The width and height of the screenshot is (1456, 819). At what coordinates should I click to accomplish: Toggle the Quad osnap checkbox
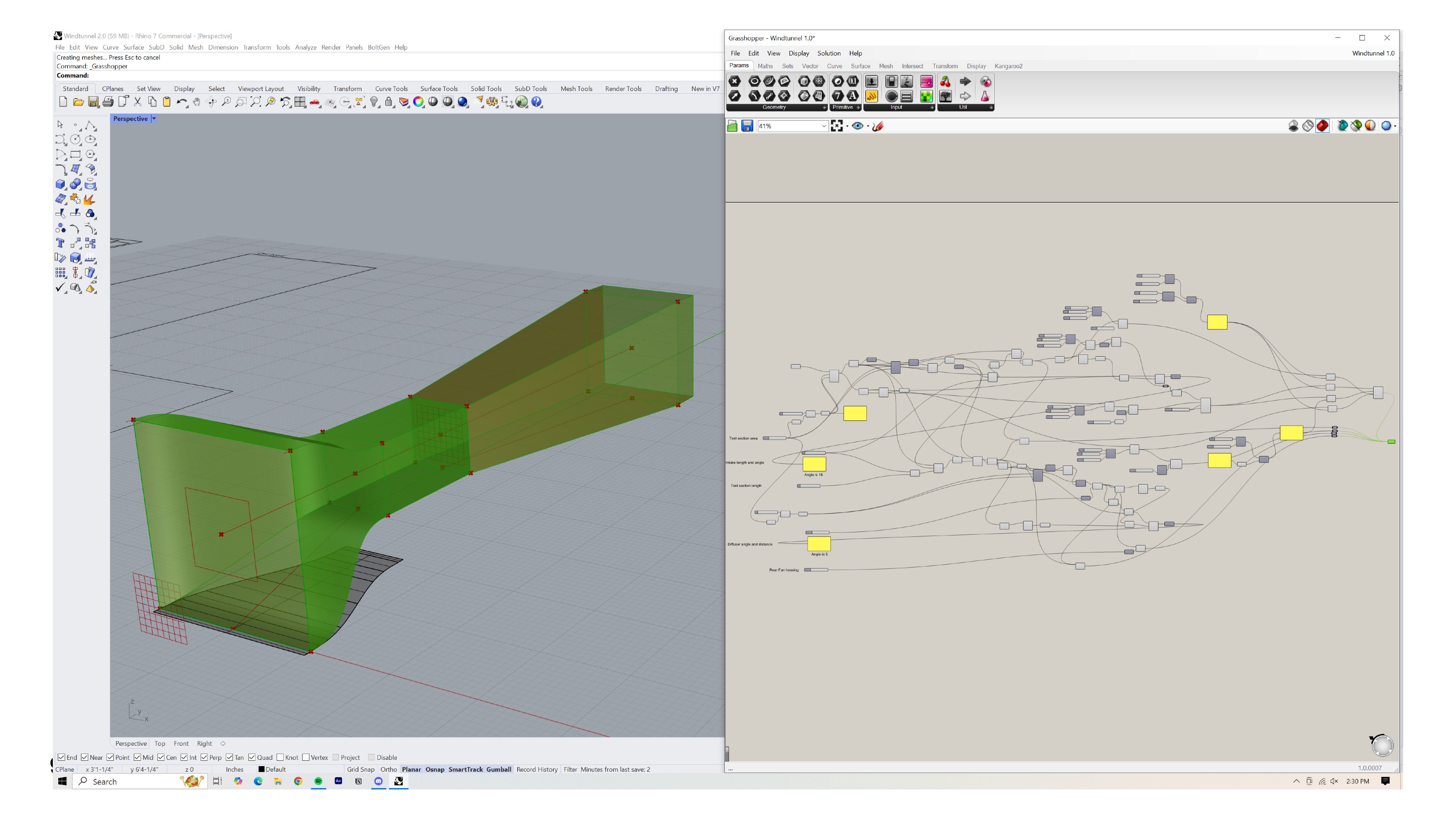(x=252, y=758)
